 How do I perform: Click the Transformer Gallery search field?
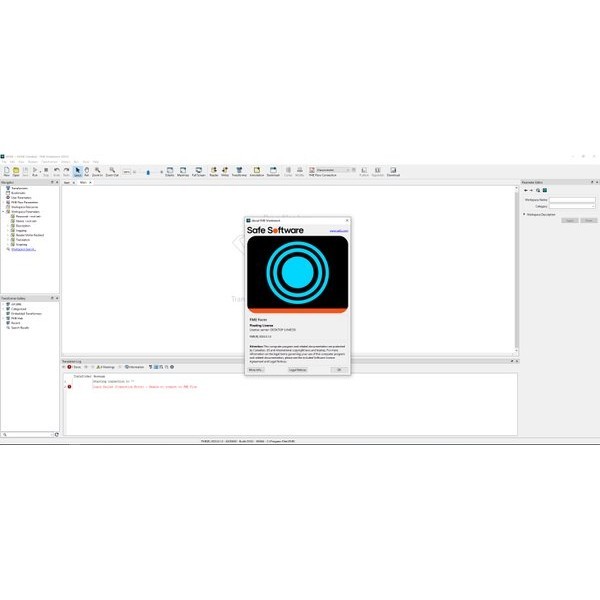(x=27, y=434)
